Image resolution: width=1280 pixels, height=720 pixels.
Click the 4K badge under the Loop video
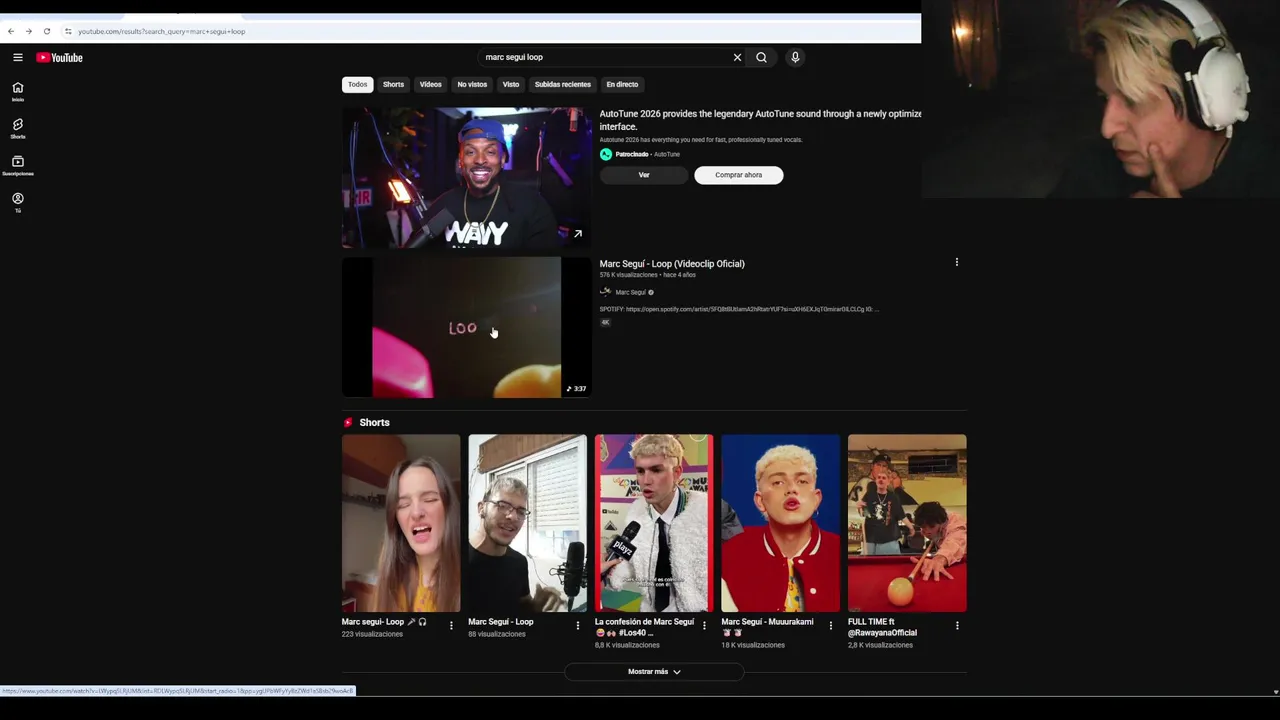pos(605,322)
